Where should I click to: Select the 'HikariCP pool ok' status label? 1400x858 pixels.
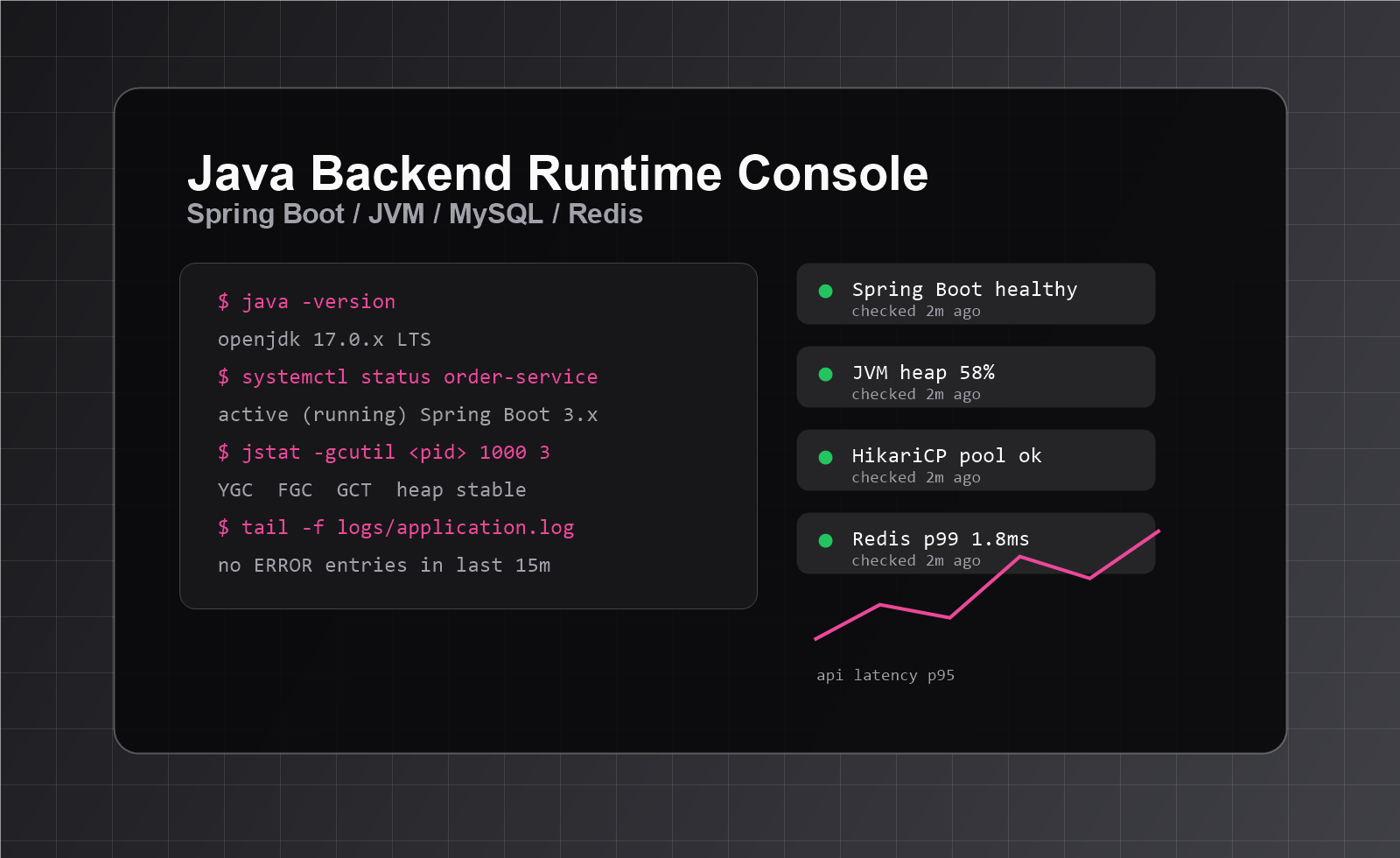click(x=947, y=456)
